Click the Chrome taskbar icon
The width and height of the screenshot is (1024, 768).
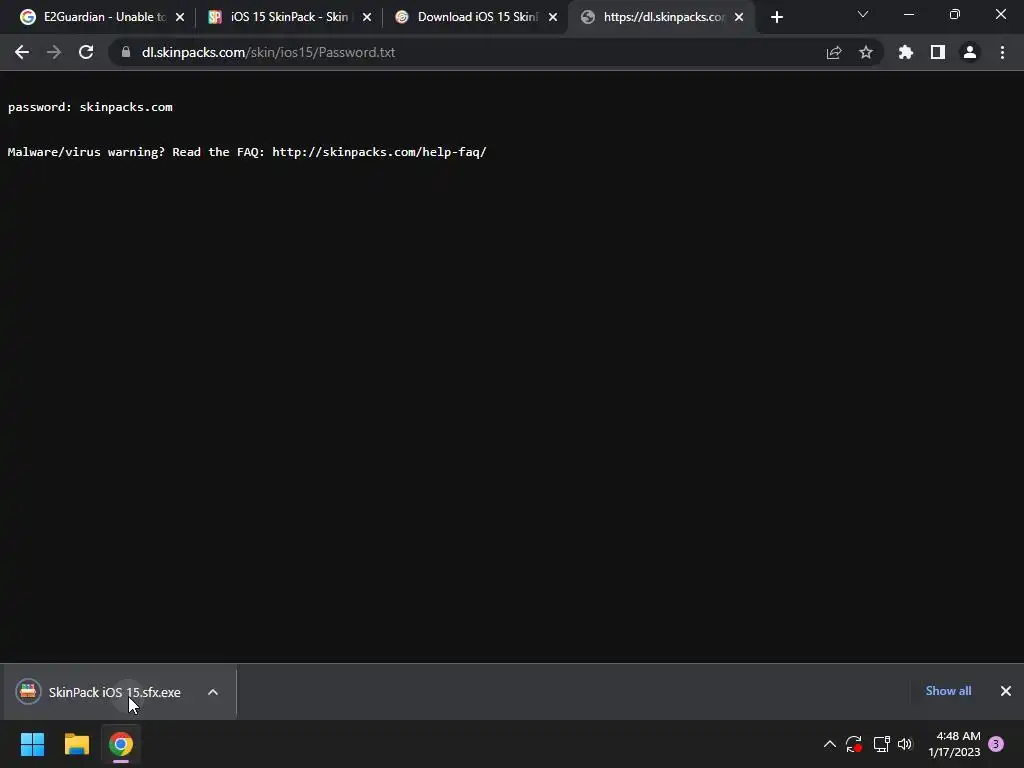[121, 744]
